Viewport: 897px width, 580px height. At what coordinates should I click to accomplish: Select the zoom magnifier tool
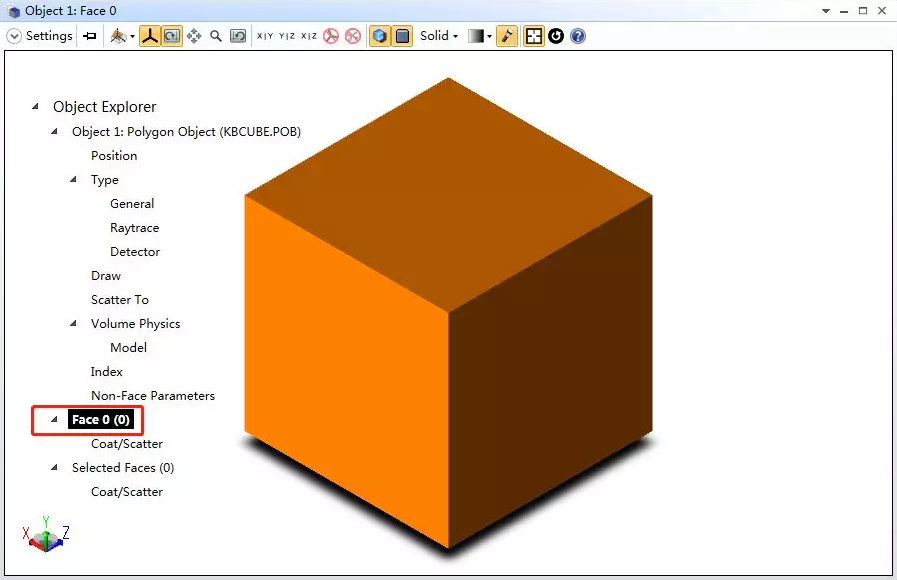click(216, 36)
